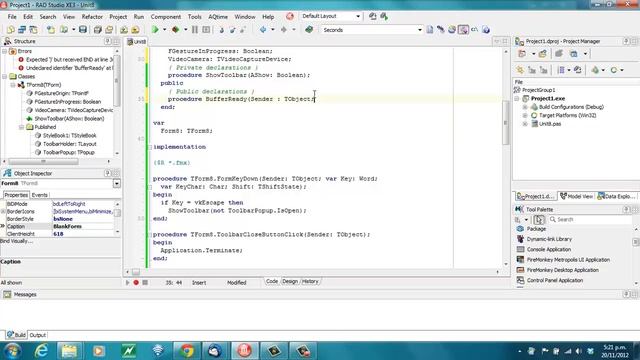This screenshot has height=360, width=640.
Task: Open the AQtime menu
Action: [x=218, y=17]
